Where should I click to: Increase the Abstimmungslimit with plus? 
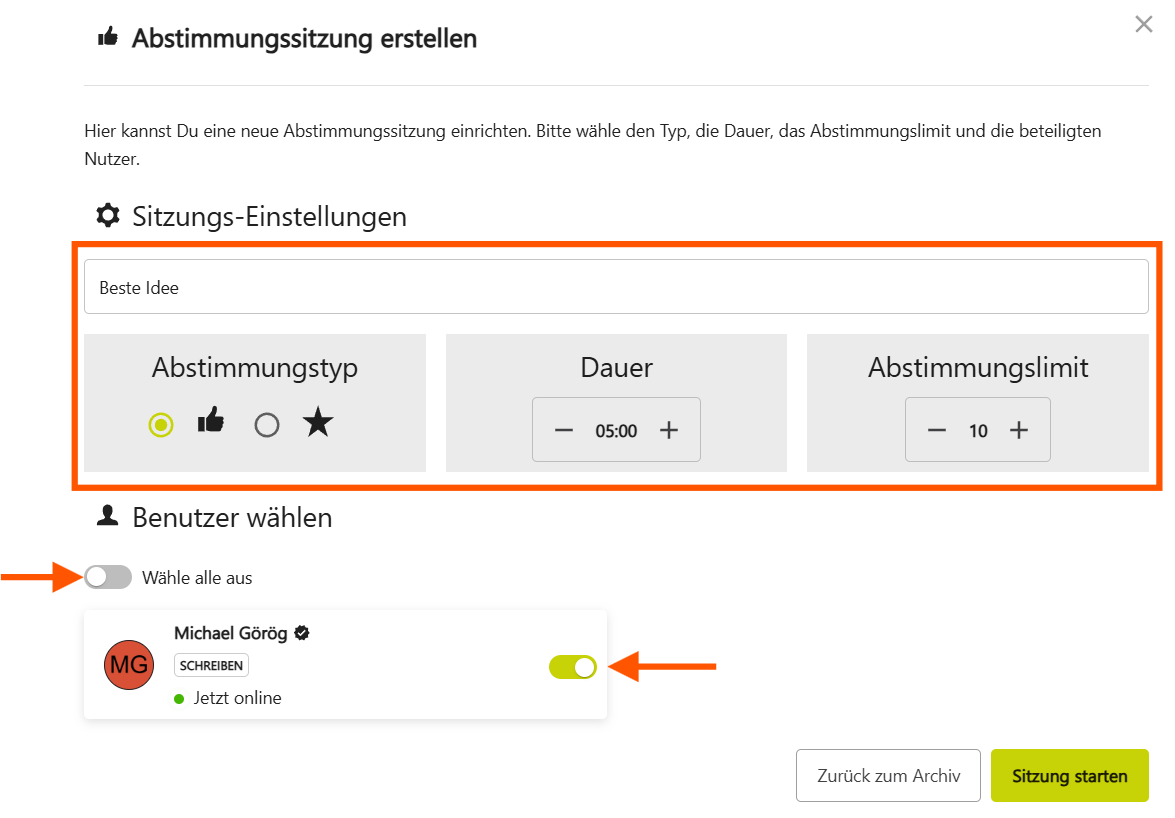click(1019, 431)
